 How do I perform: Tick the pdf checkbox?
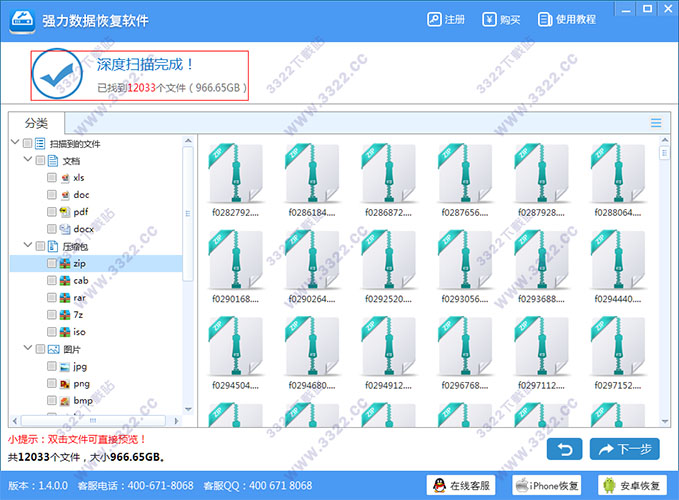tap(52, 212)
